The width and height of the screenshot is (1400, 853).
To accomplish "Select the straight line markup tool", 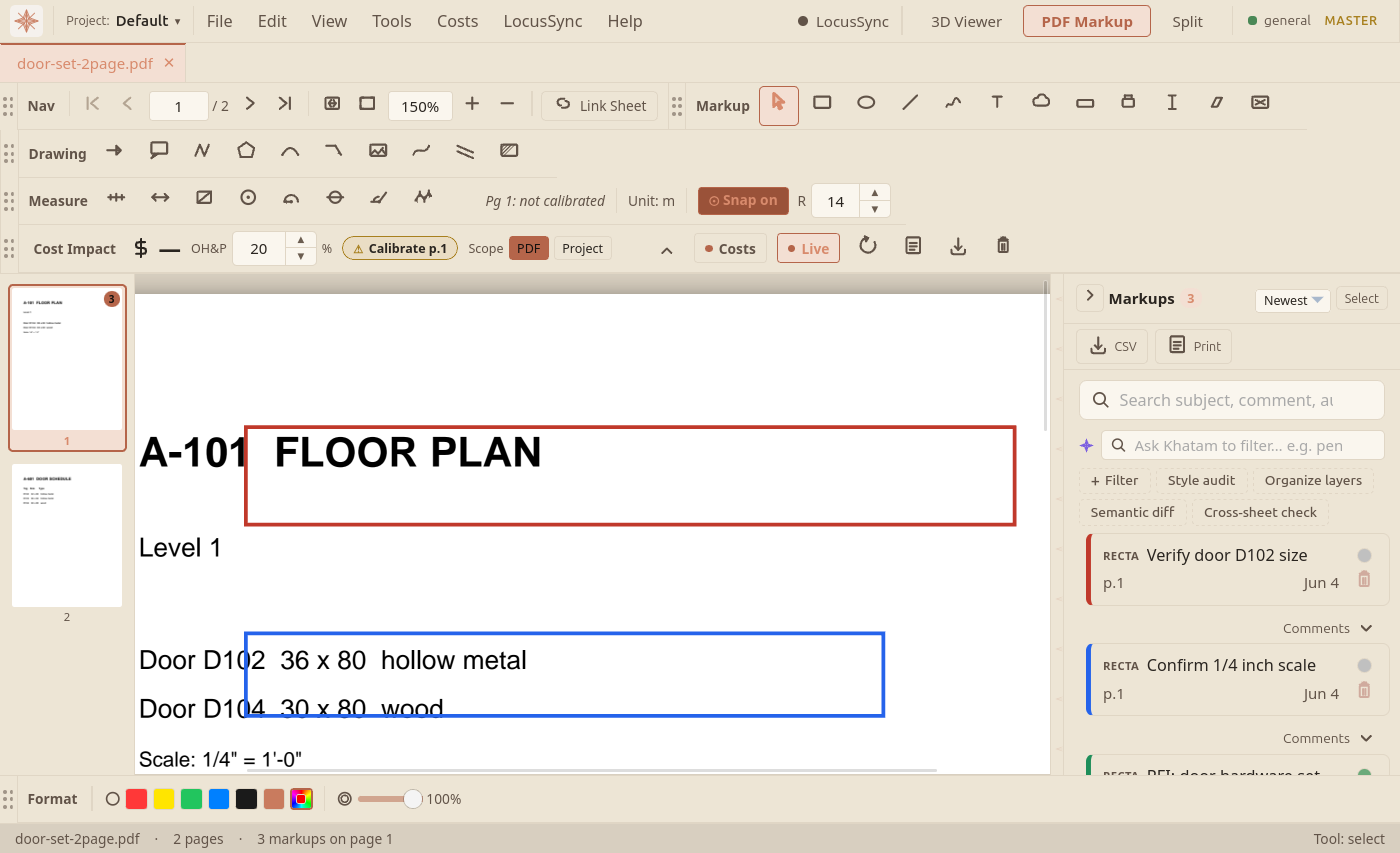I will point(910,102).
